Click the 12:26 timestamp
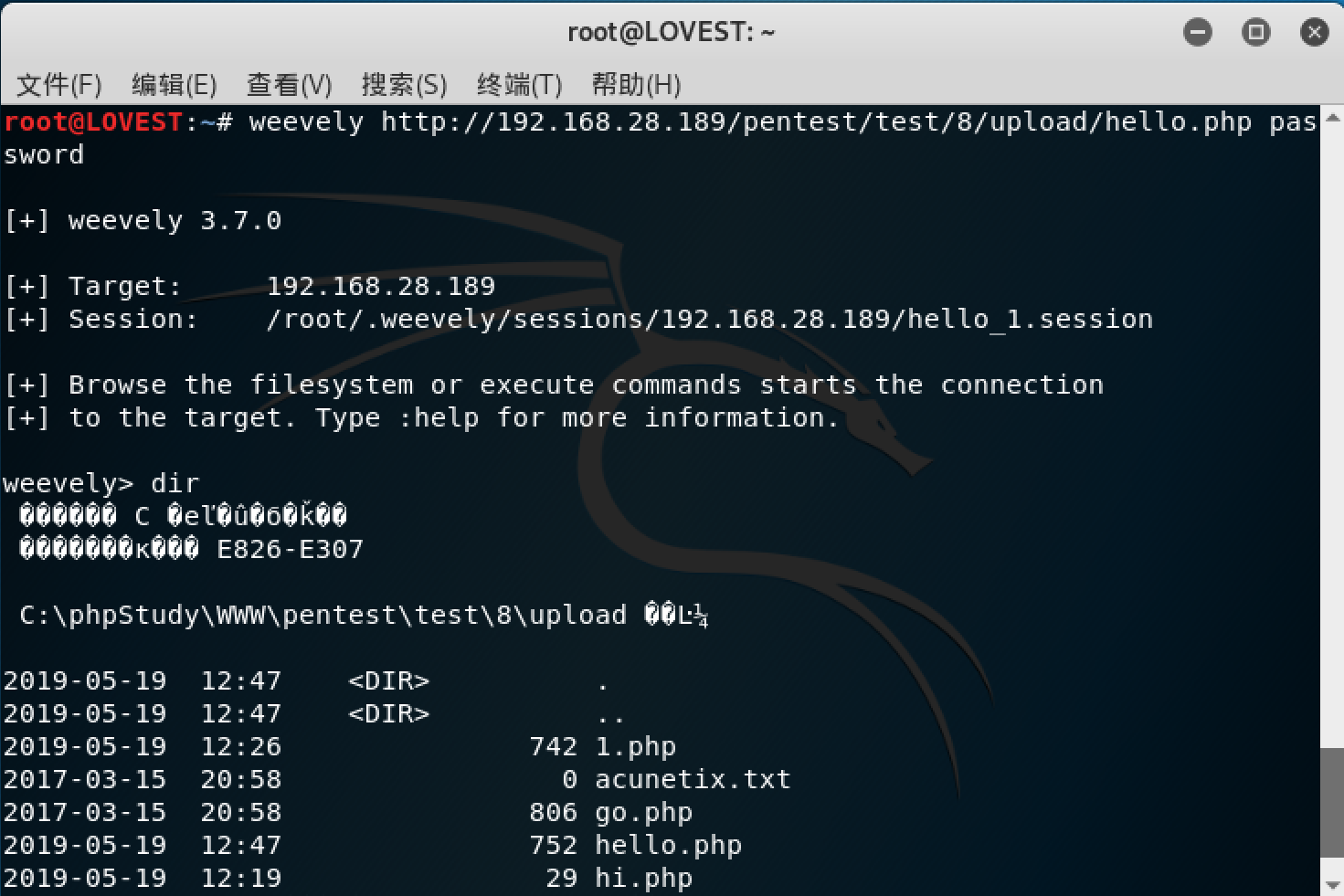 [x=241, y=747]
